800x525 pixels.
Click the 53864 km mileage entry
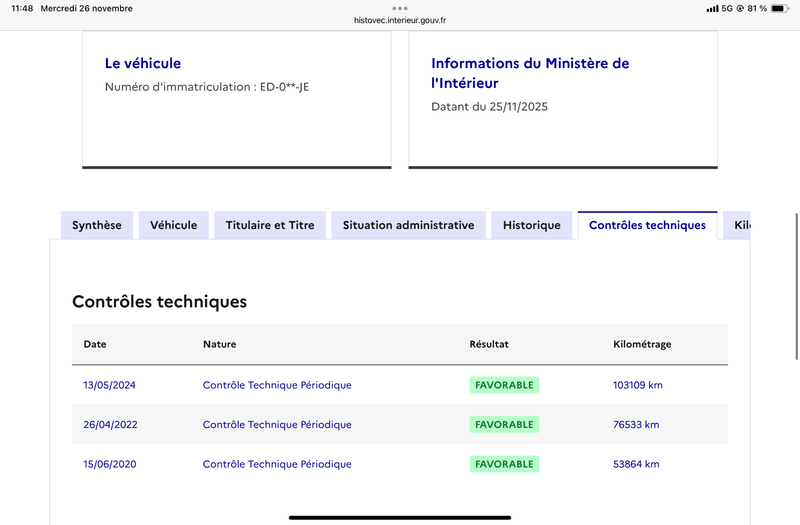pos(636,464)
